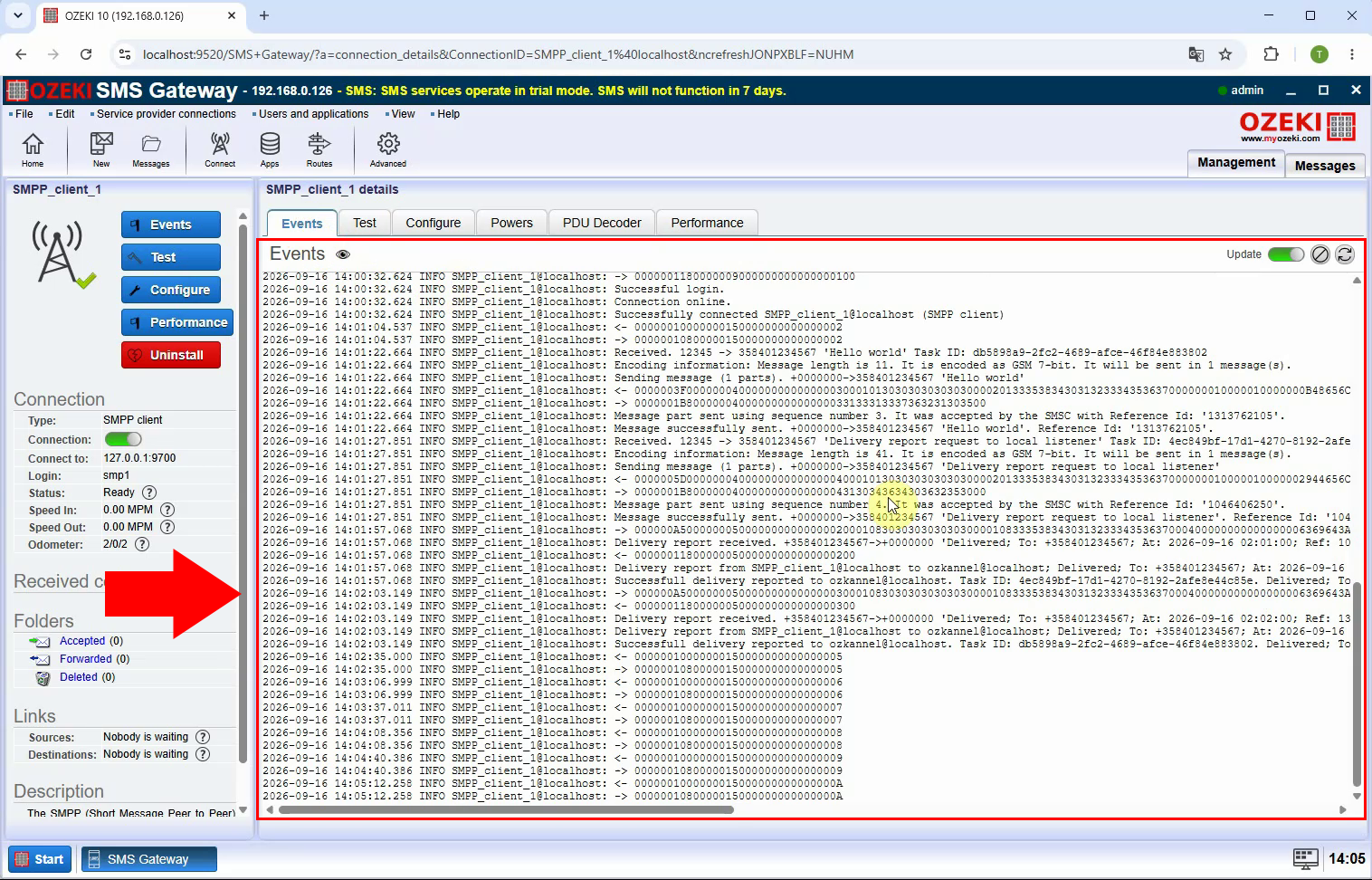Switch to the Performance tab
The height and width of the screenshot is (880, 1372).
(x=708, y=223)
